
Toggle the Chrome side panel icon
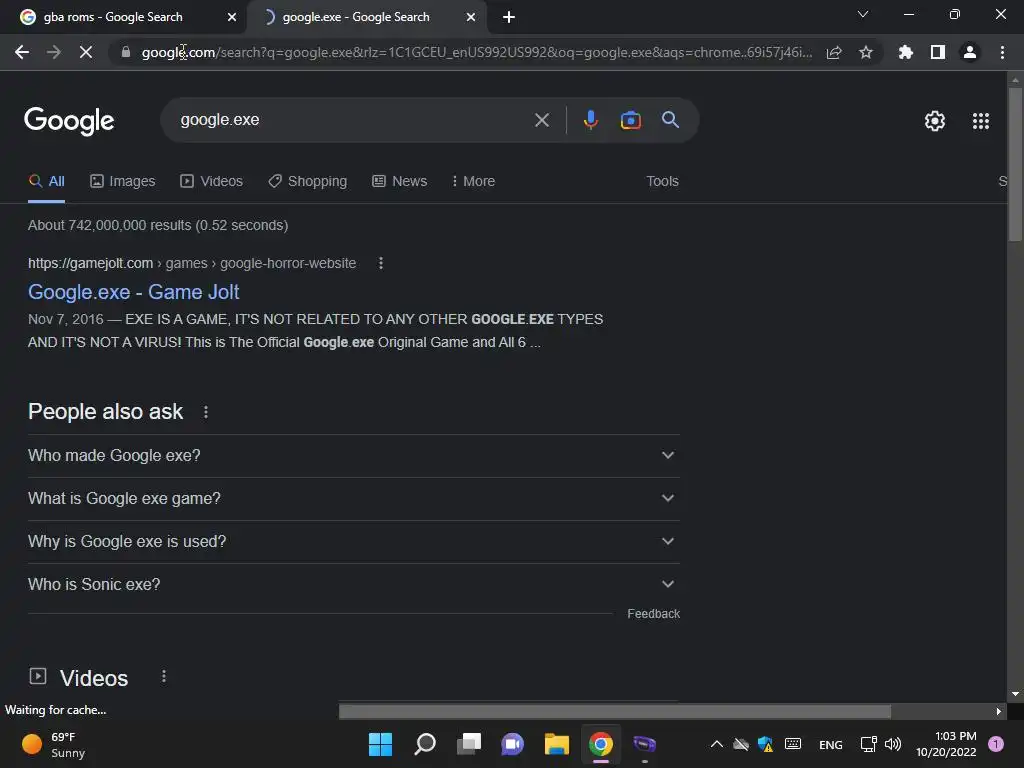[x=938, y=52]
